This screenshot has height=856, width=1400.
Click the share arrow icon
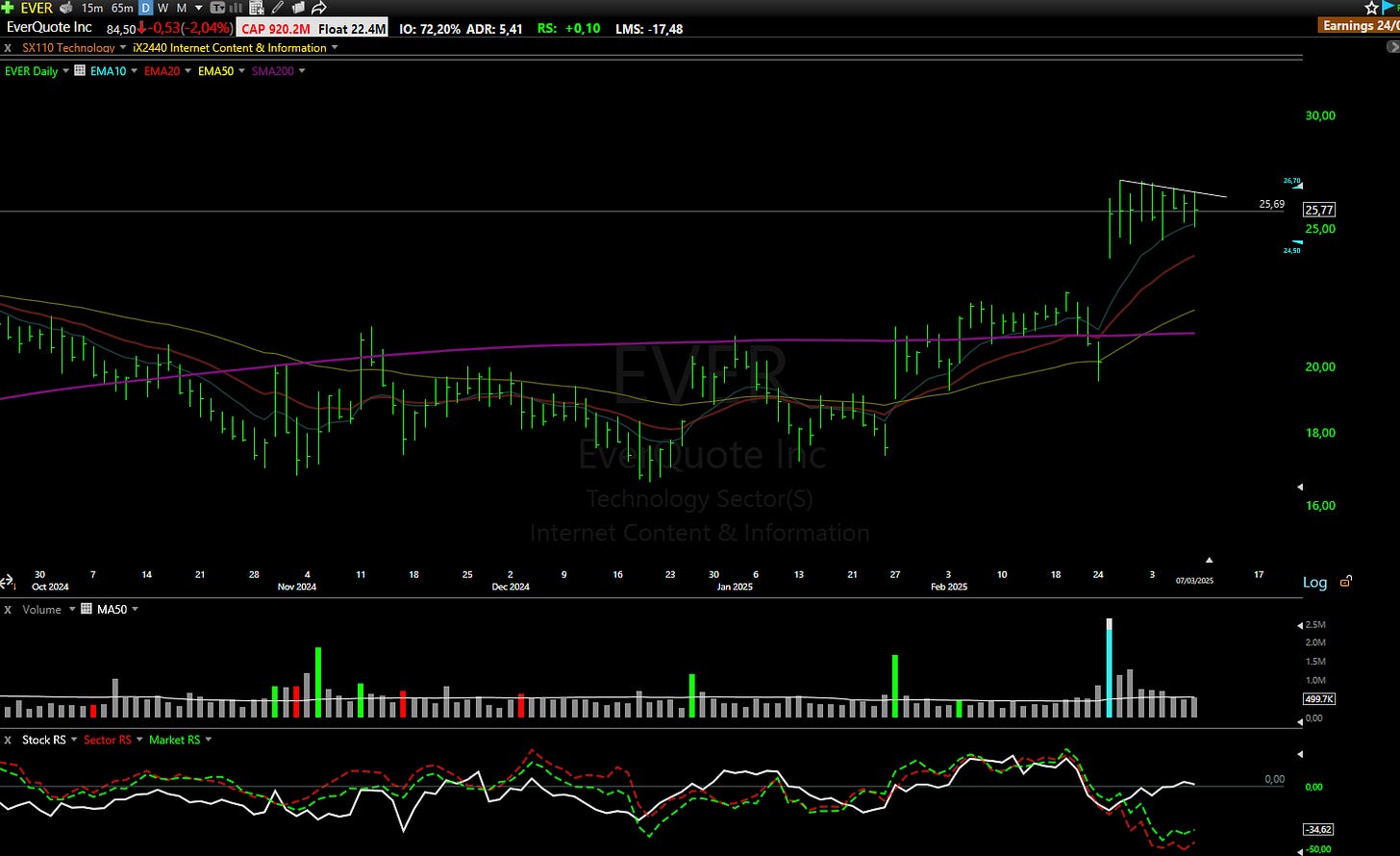[x=318, y=8]
